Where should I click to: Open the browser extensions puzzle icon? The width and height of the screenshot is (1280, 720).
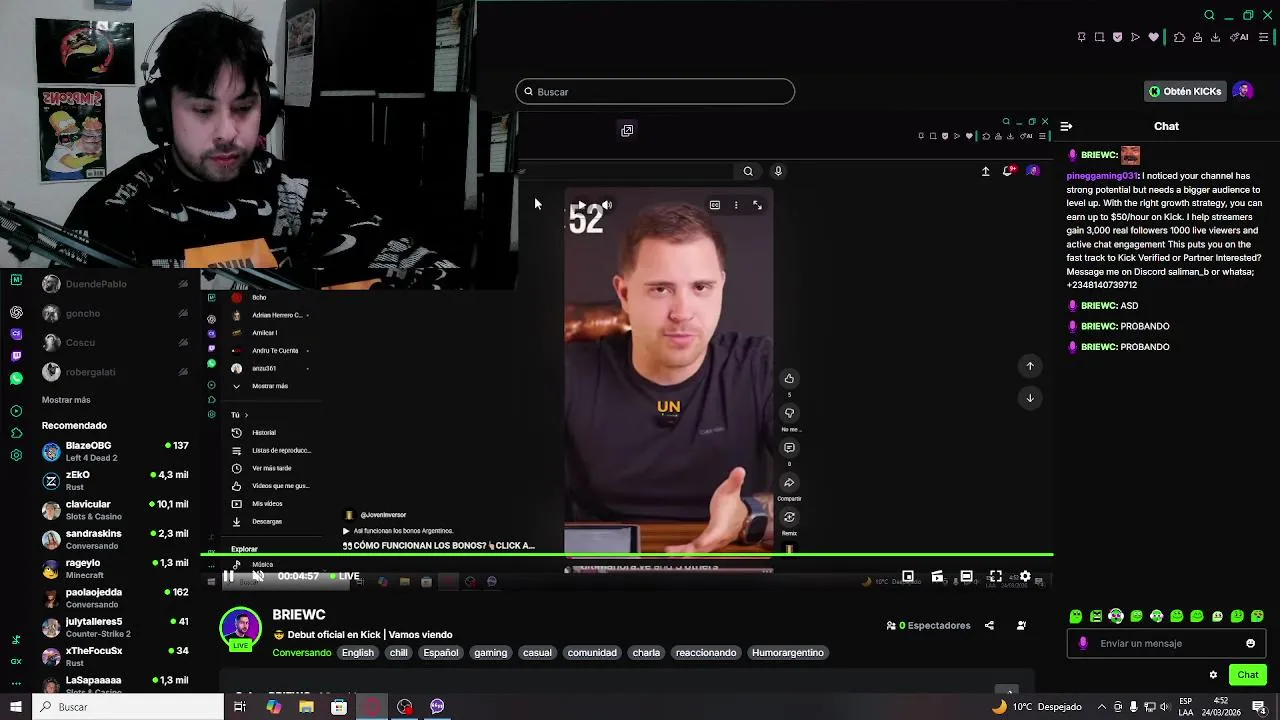tap(1179, 37)
